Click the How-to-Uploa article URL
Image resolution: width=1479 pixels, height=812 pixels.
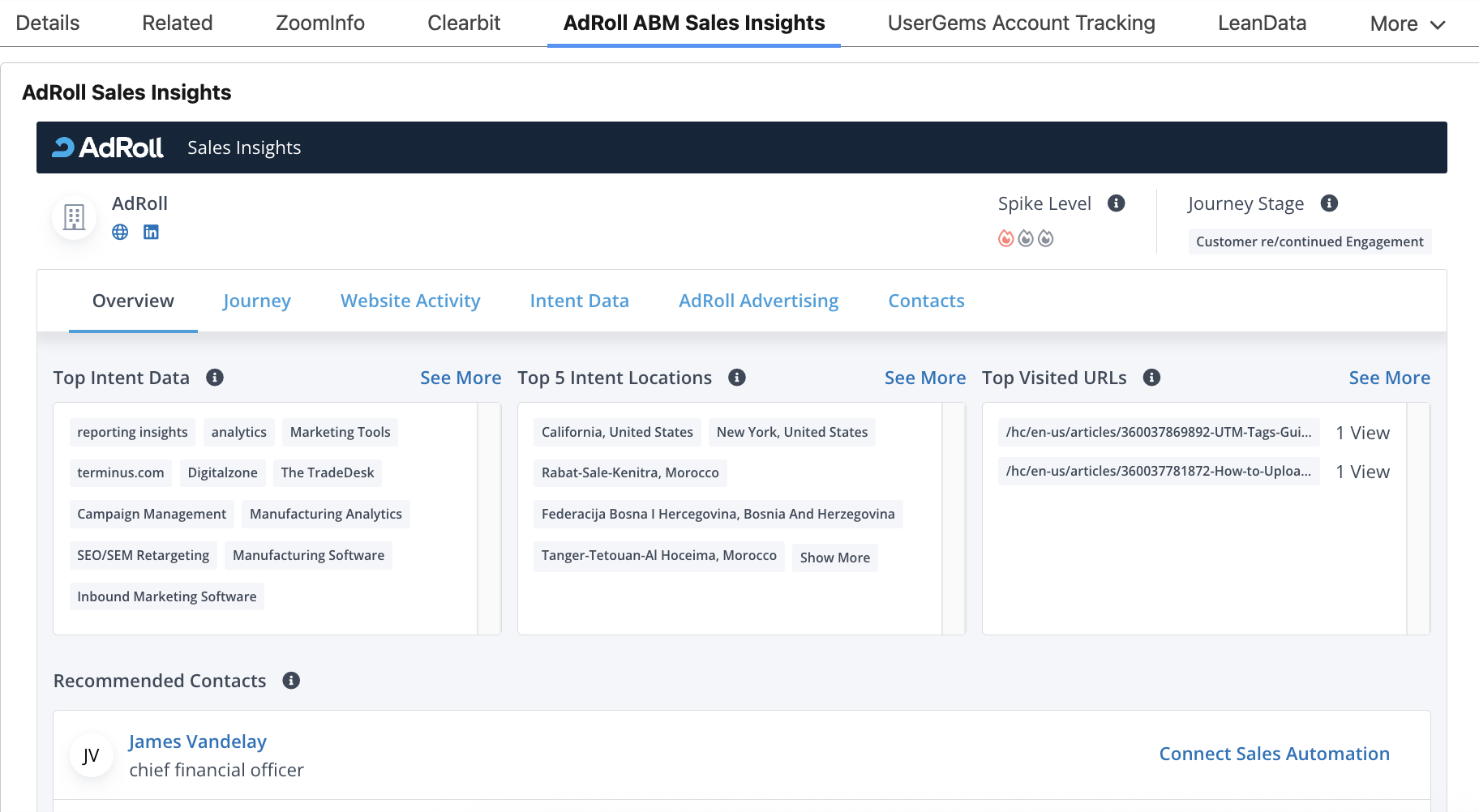pyautogui.click(x=1159, y=471)
